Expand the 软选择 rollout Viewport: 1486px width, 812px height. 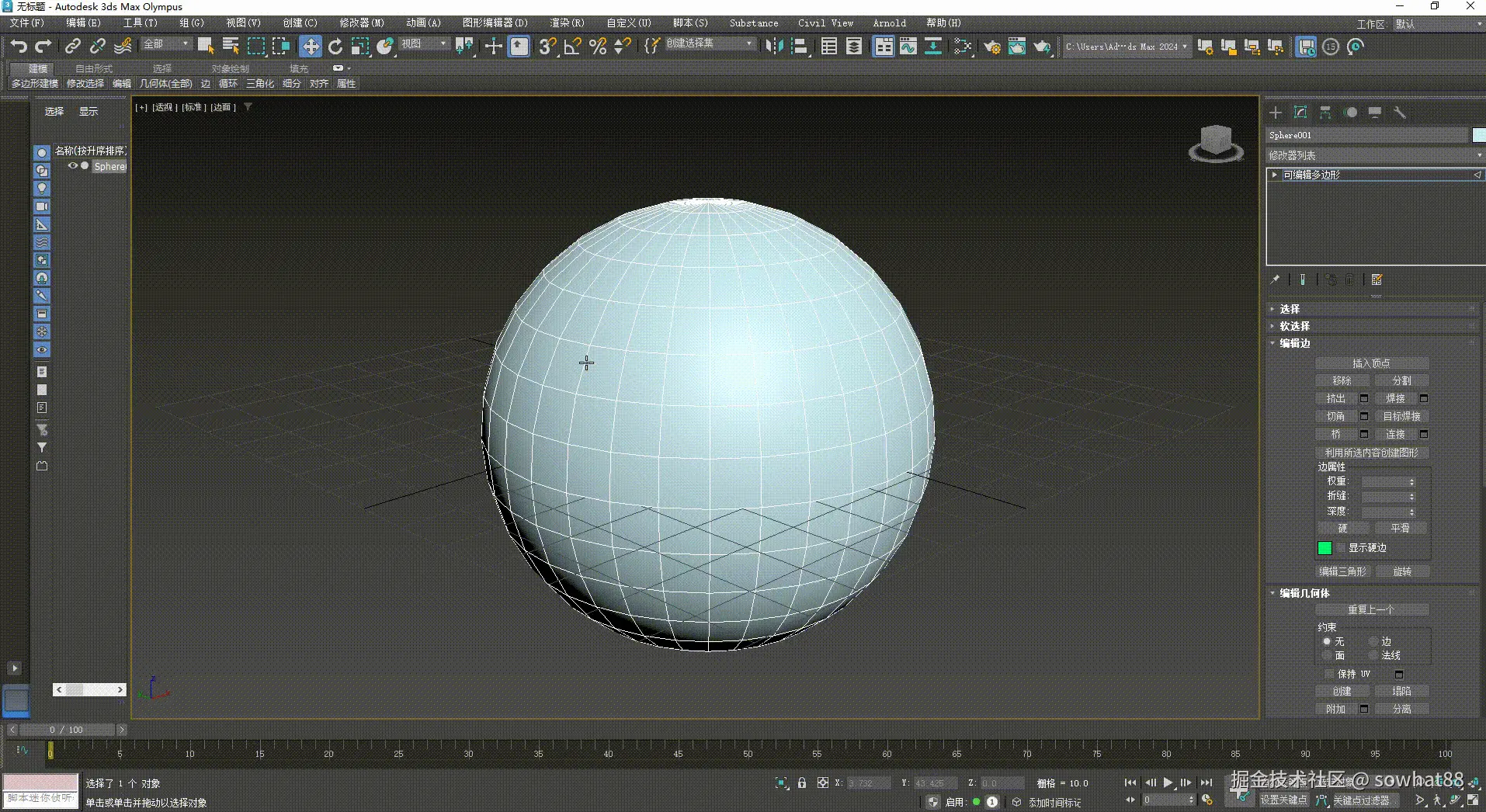pos(1294,326)
